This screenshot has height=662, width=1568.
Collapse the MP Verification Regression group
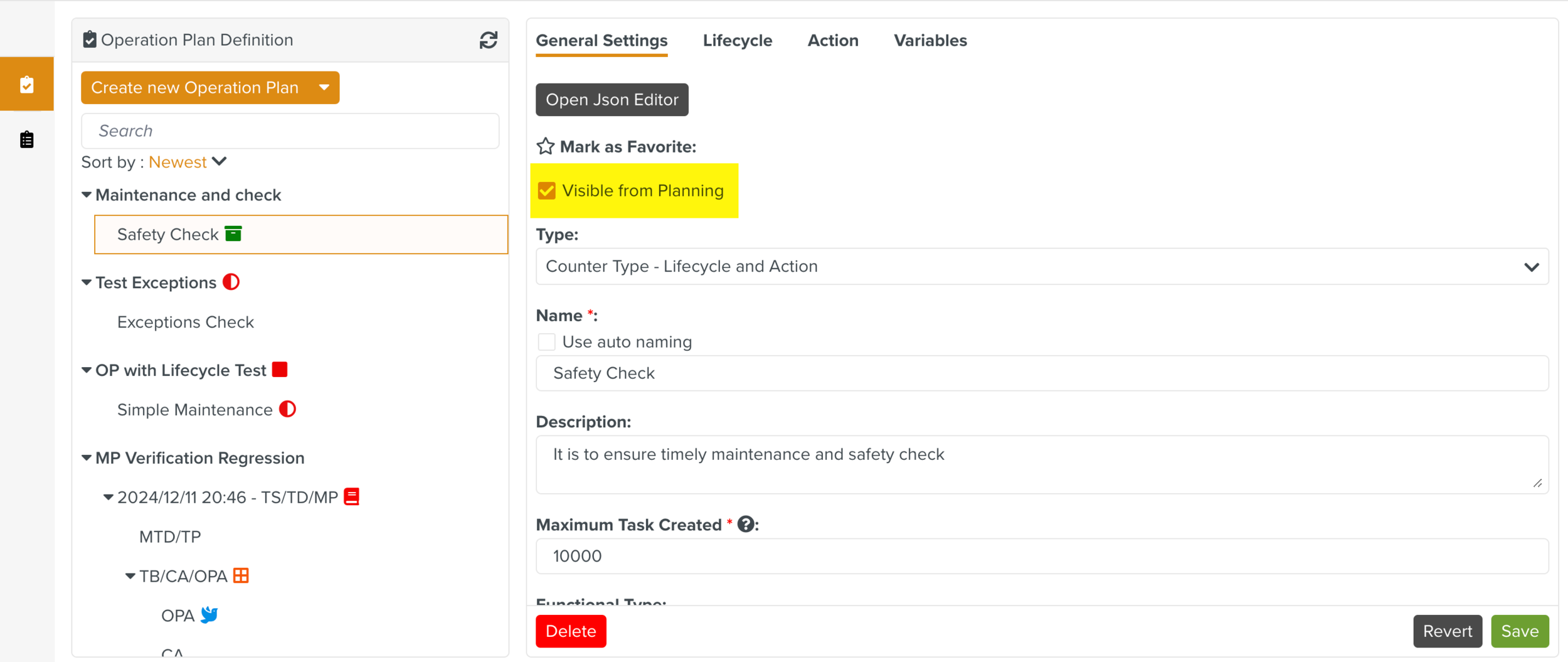[87, 458]
